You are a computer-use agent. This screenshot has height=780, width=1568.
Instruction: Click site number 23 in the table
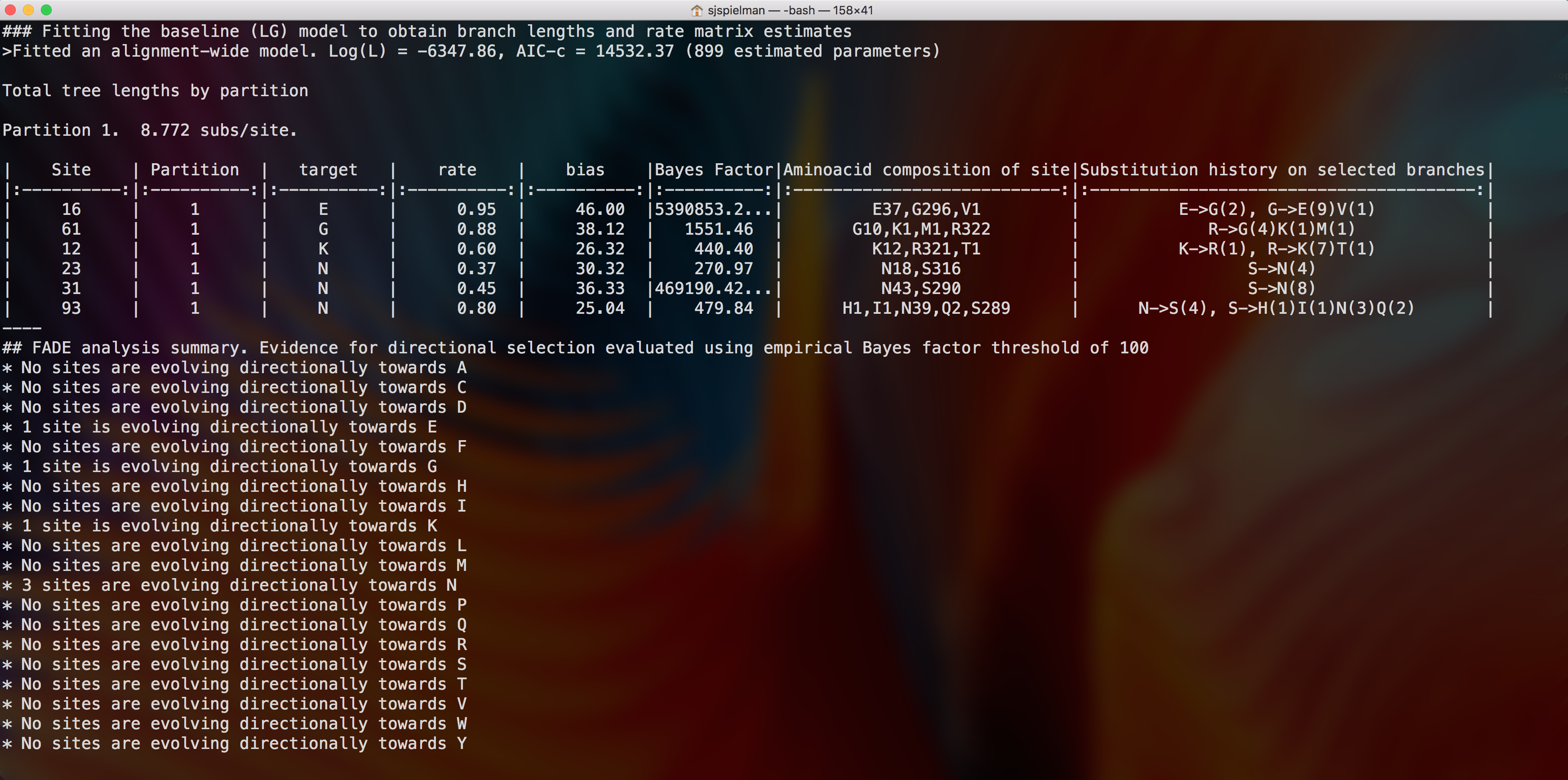point(71,268)
